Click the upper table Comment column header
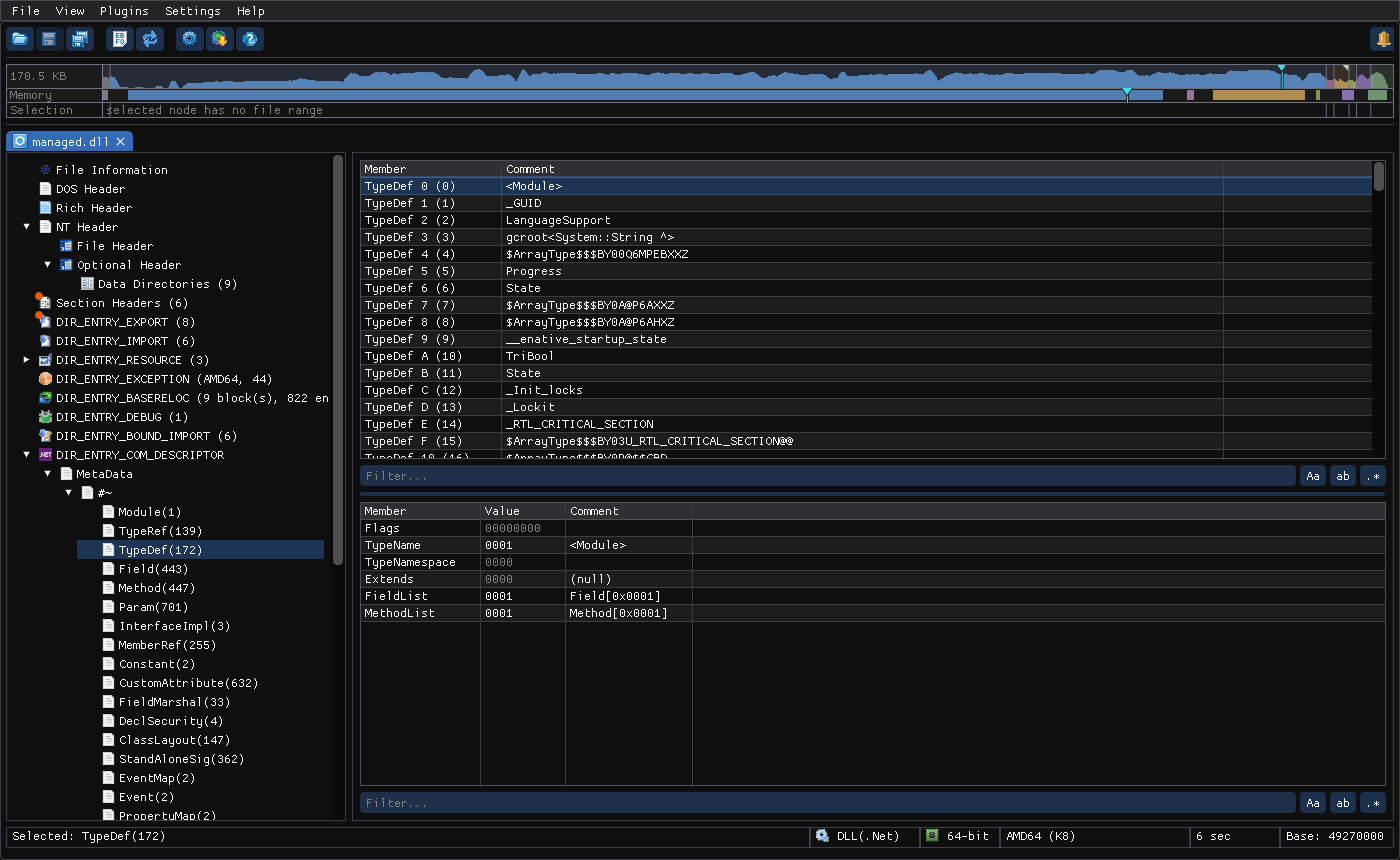This screenshot has height=860, width=1400. coord(862,169)
